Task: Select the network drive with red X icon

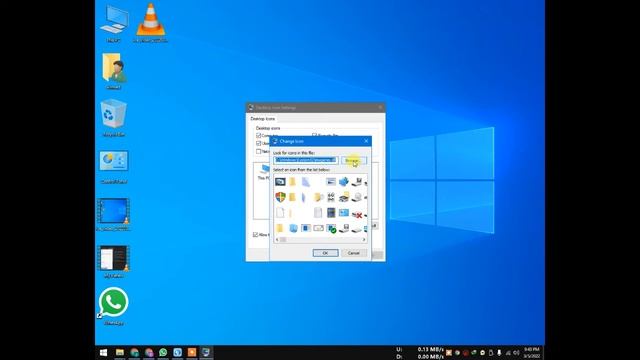Action: tap(357, 214)
